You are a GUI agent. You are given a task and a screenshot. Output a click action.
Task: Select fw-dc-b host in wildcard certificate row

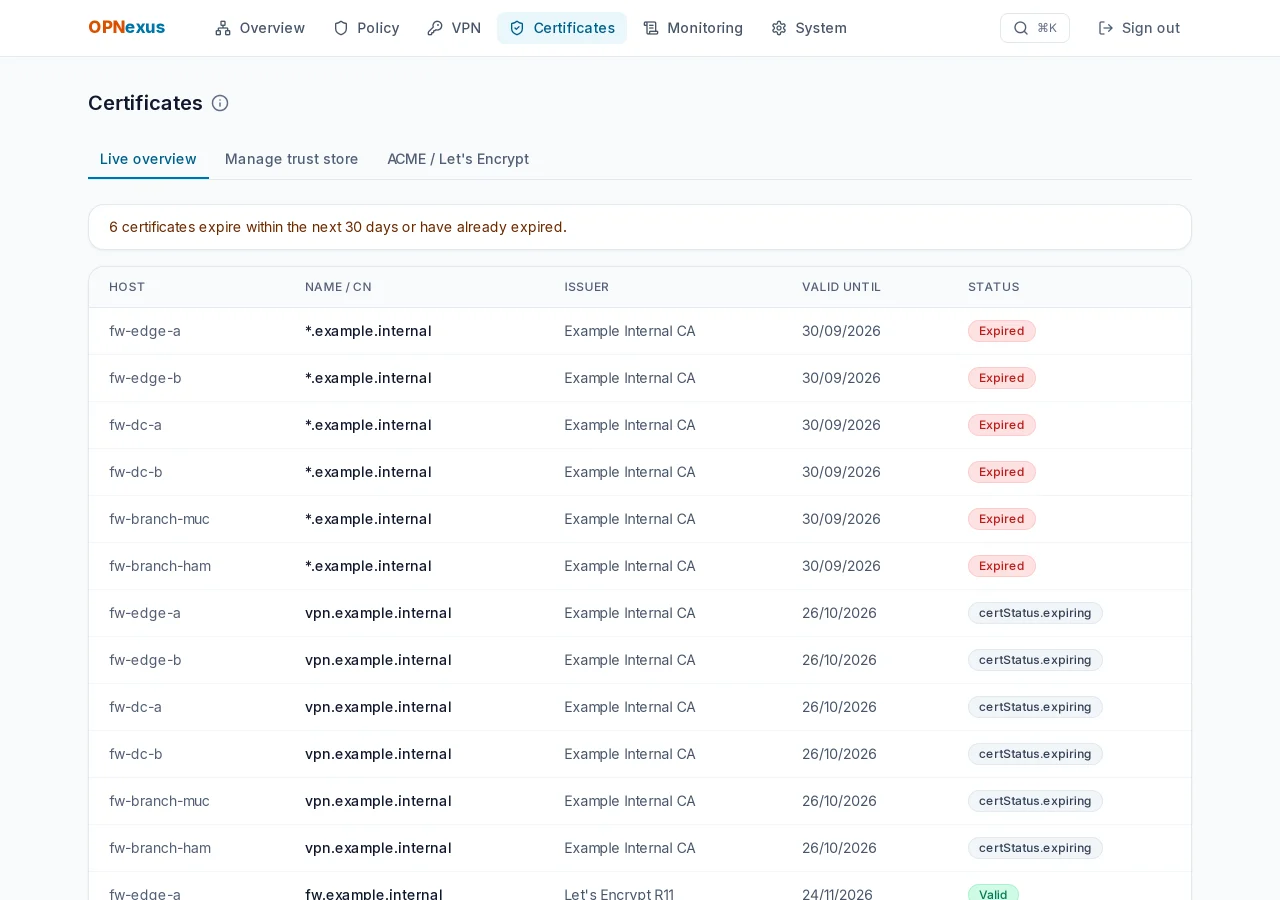point(136,472)
